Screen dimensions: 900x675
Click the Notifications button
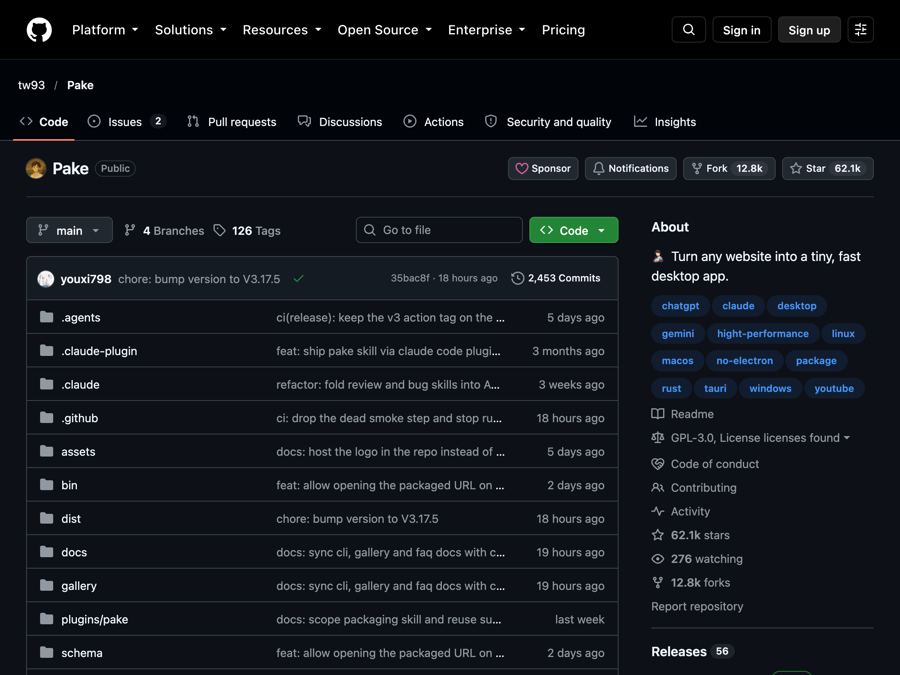630,168
